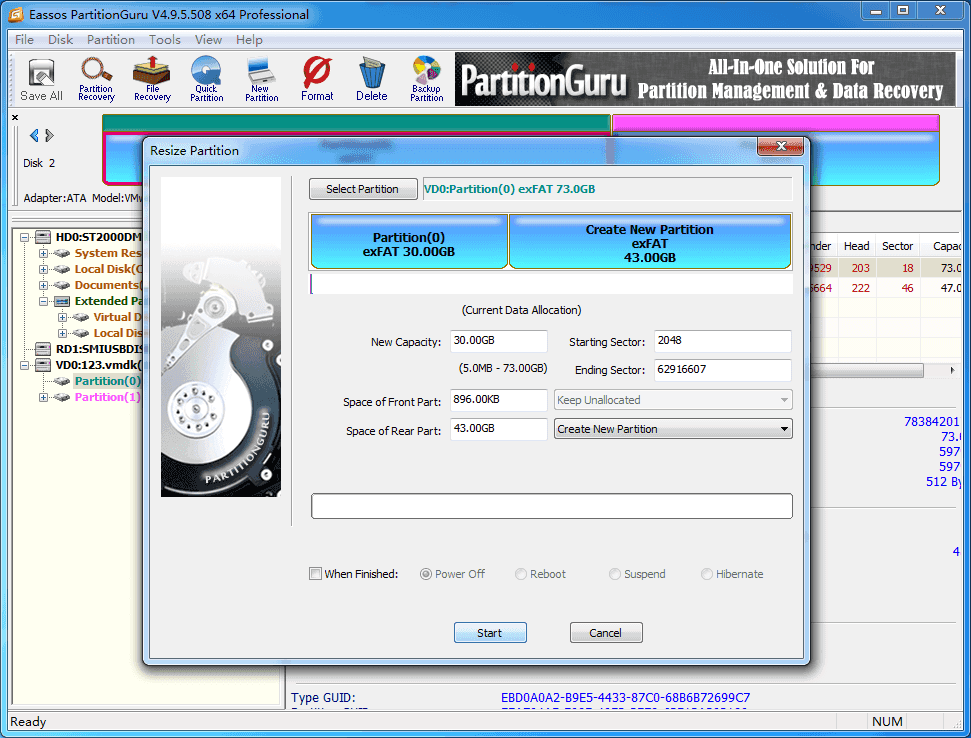Screen dimensions: 971x738
Task: Expand the Documents partition node
Action: point(43,285)
